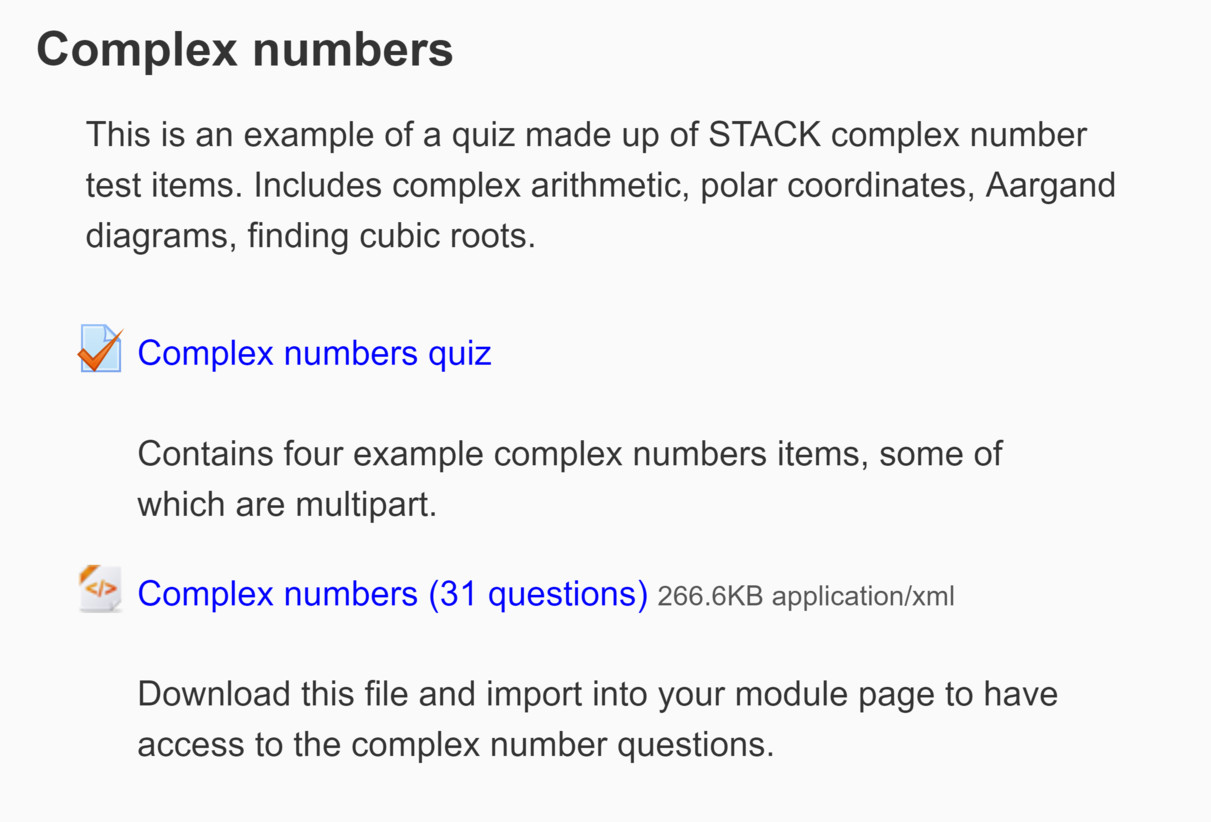Click text access to the complex number questions
The image size is (1211, 822).
coord(455,745)
